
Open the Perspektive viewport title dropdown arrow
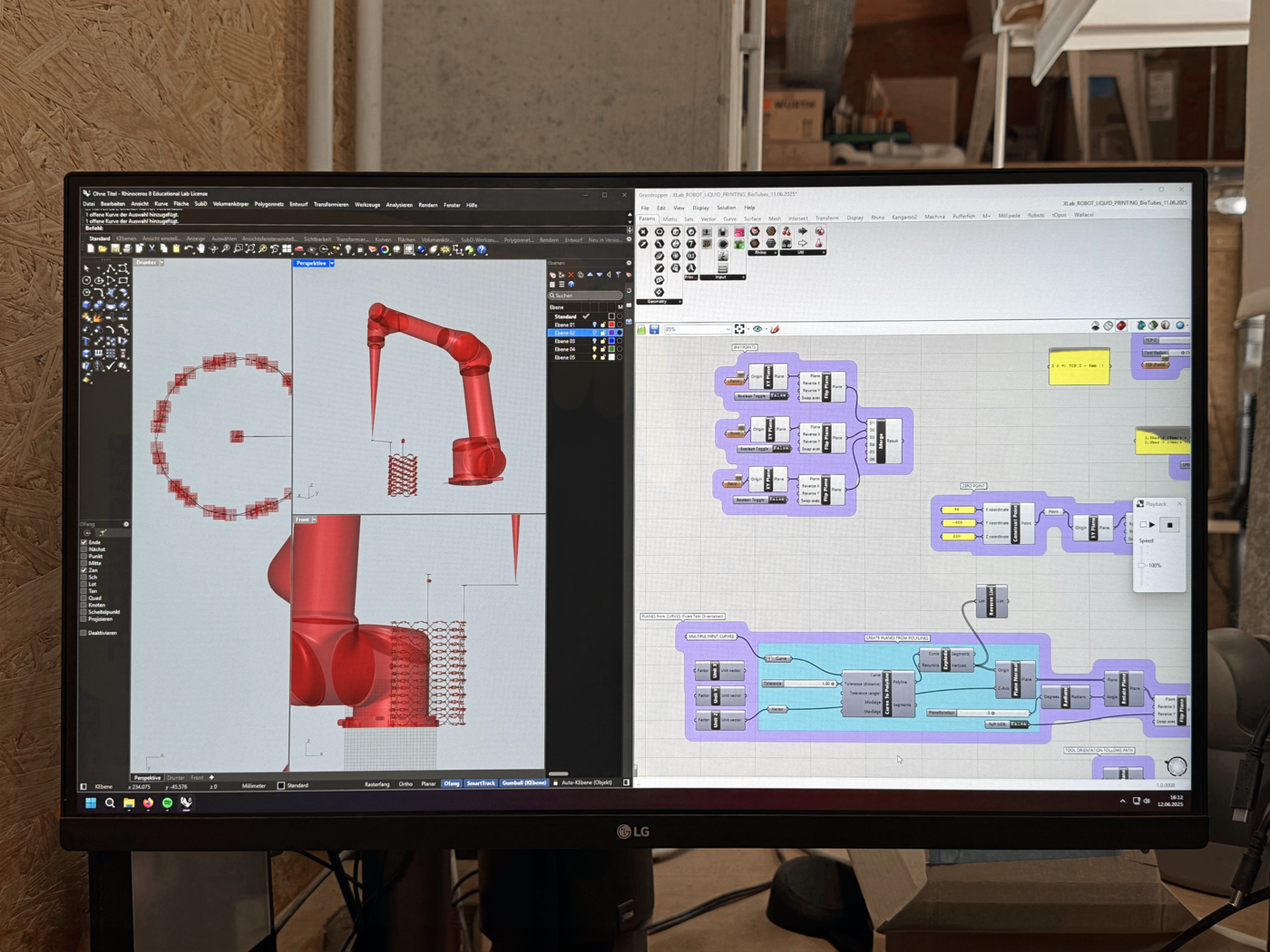tap(332, 263)
